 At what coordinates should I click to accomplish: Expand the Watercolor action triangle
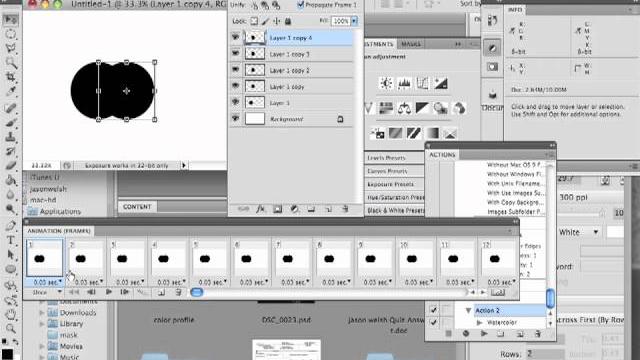(x=480, y=323)
